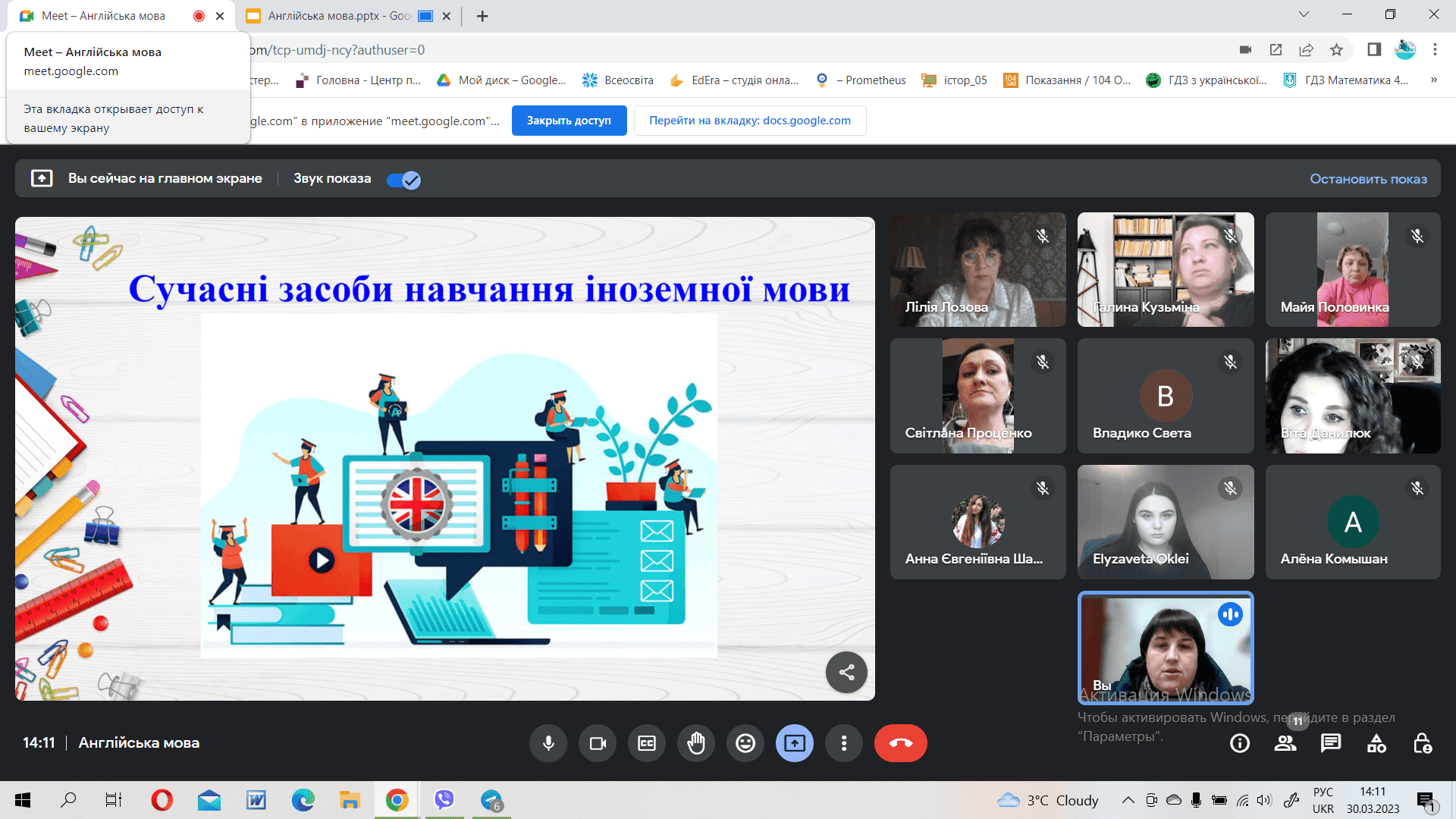Image resolution: width=1456 pixels, height=819 pixels.
Task: Click Остановить показ link
Action: pos(1368,179)
